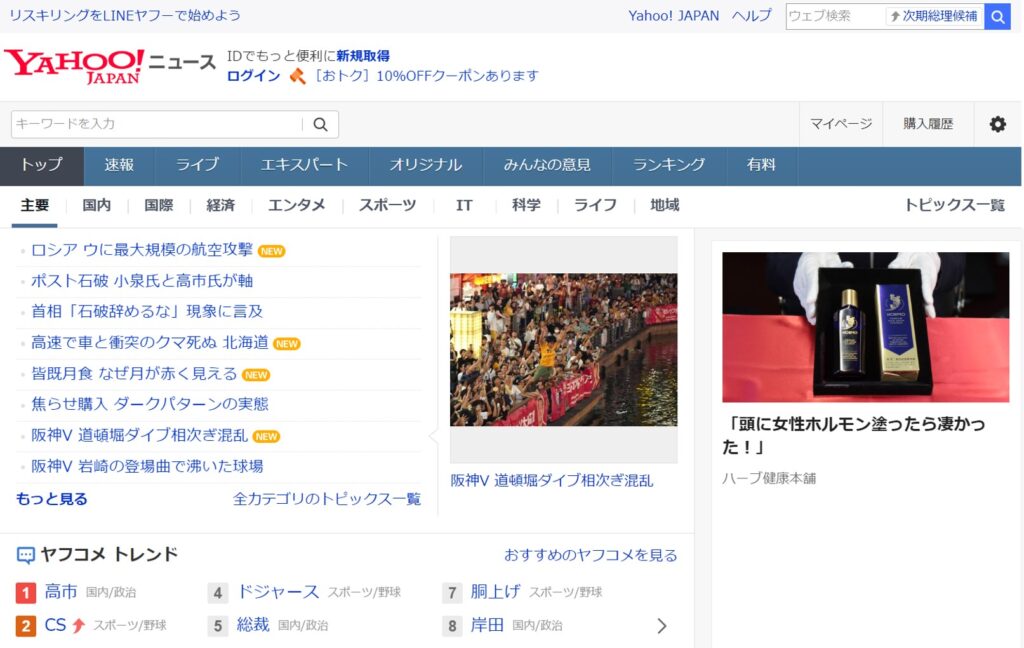1024x648 pixels.
Task: Click the blue web search magnifier button
Action: (997, 16)
